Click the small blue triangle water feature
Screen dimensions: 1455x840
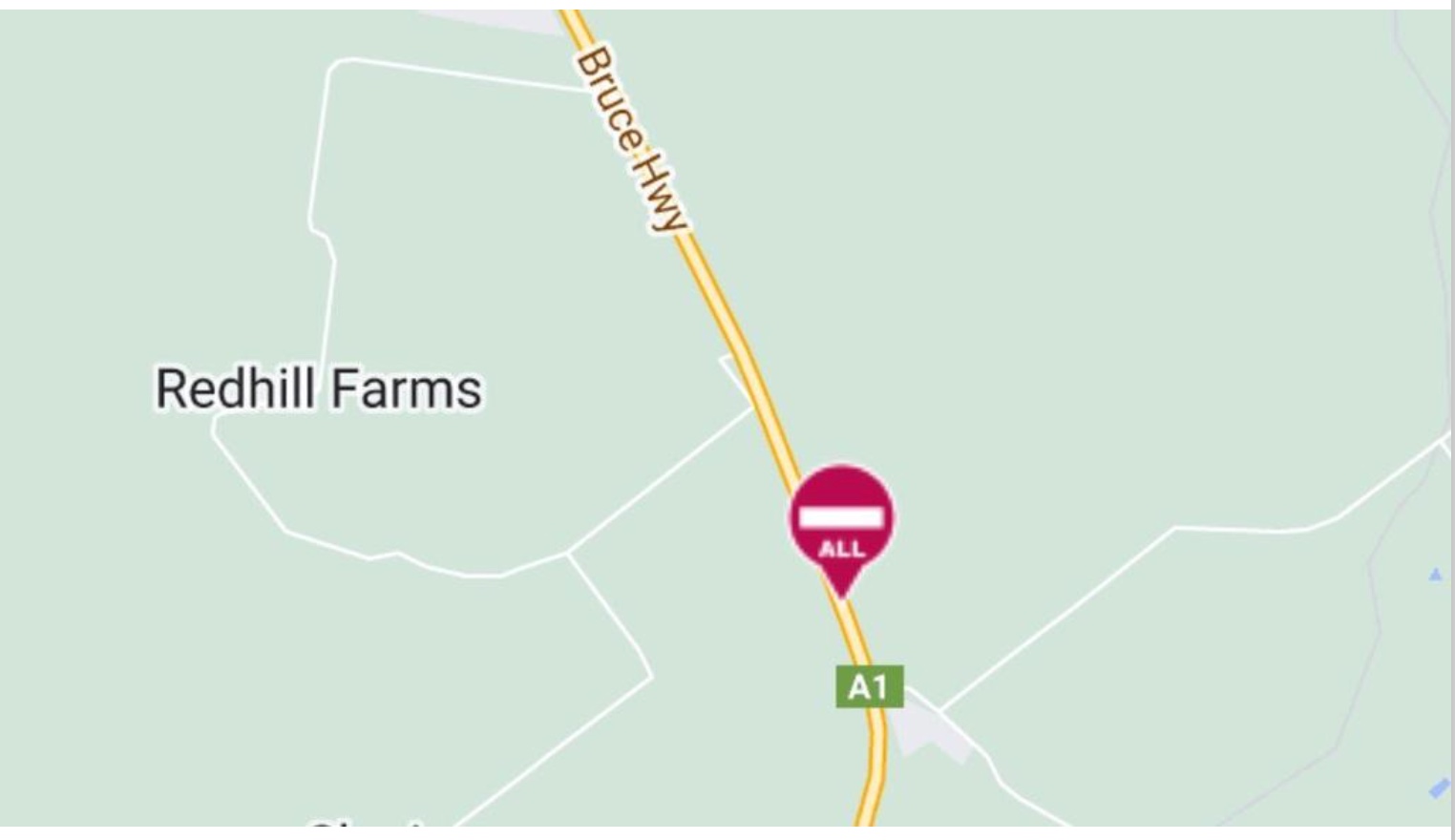1435,574
